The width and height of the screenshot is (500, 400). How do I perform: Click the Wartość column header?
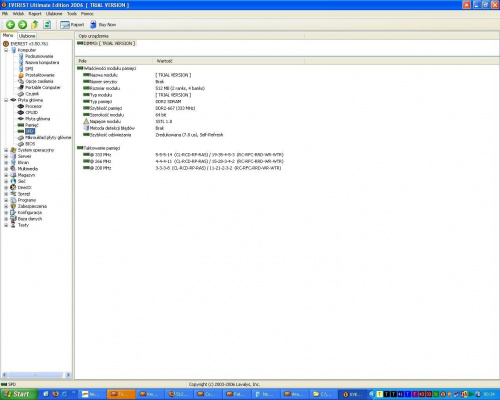coord(229,61)
